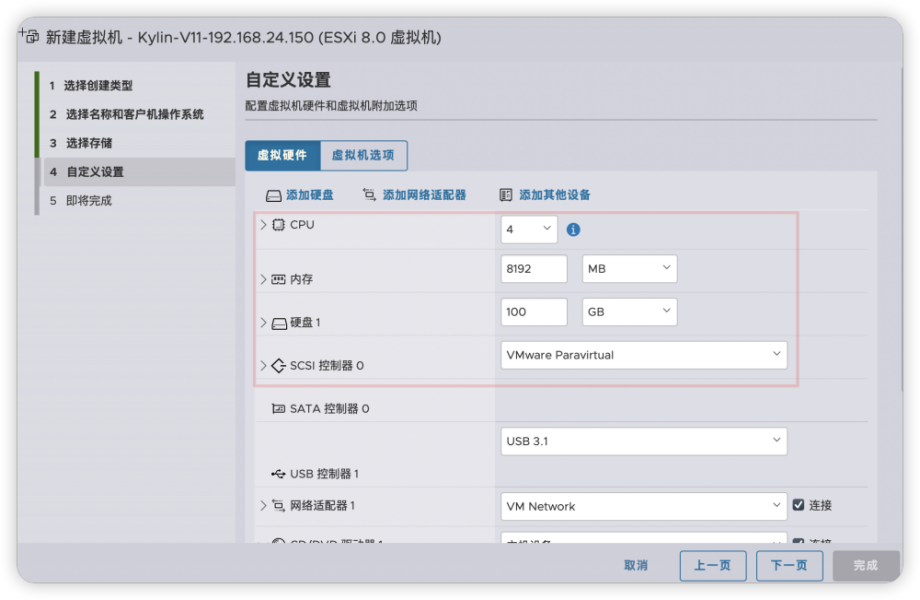Image resolution: width=920 pixels, height=600 pixels.
Task: Click the 添加其他设备 device icon
Action: (x=506, y=195)
